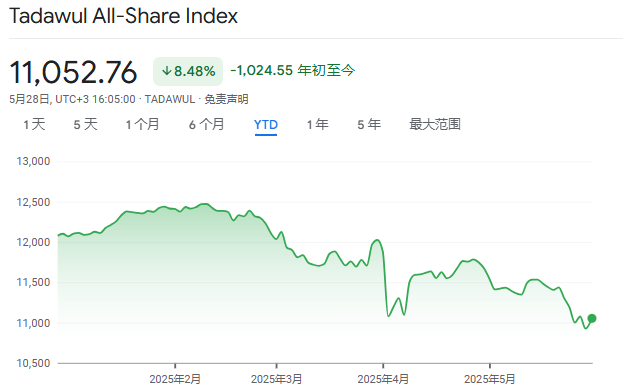Click the 13,000 y-axis label

[33, 161]
